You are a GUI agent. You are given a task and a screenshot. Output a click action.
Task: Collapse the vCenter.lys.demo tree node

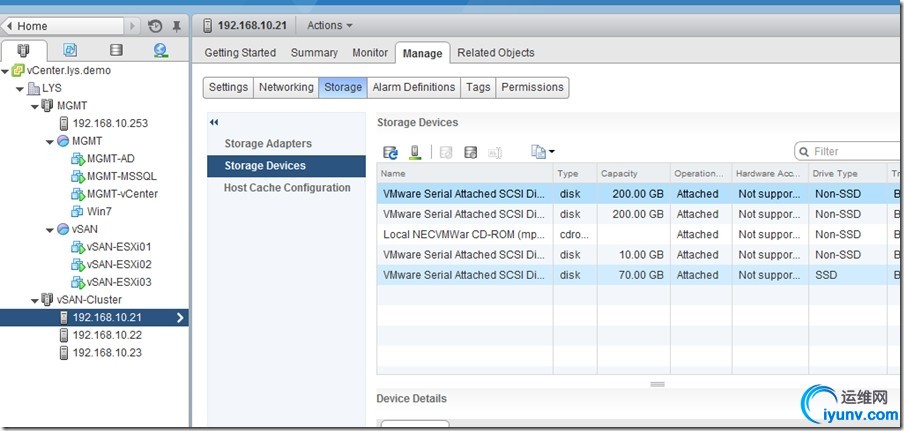(x=5, y=71)
